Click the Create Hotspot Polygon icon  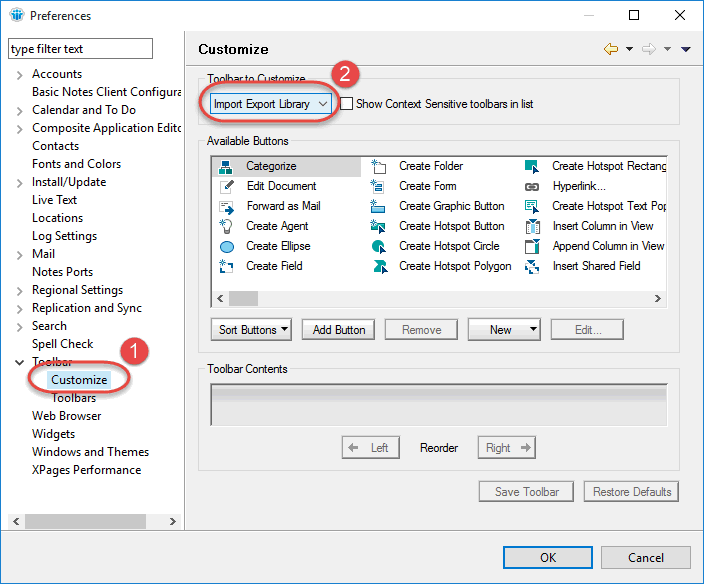[x=380, y=266]
